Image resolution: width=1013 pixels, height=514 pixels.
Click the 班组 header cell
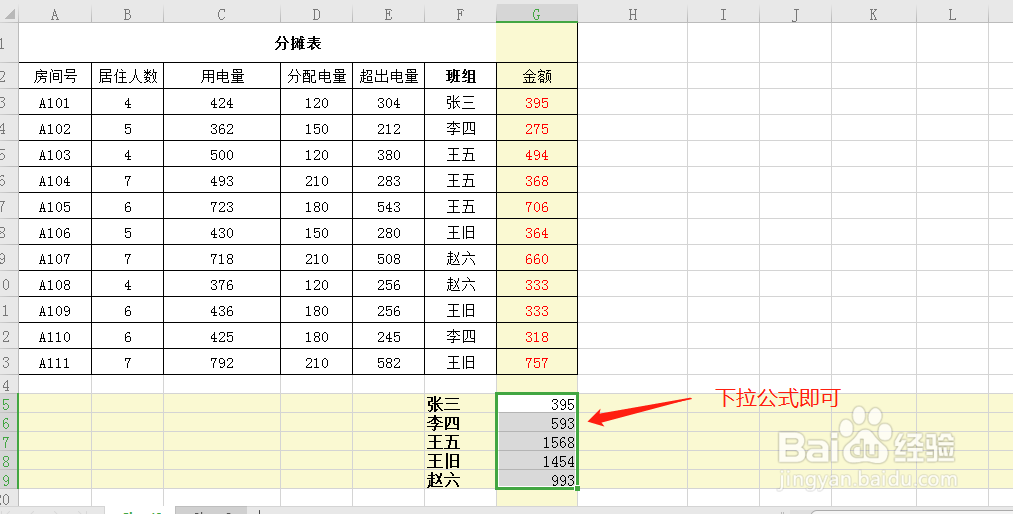click(461, 76)
